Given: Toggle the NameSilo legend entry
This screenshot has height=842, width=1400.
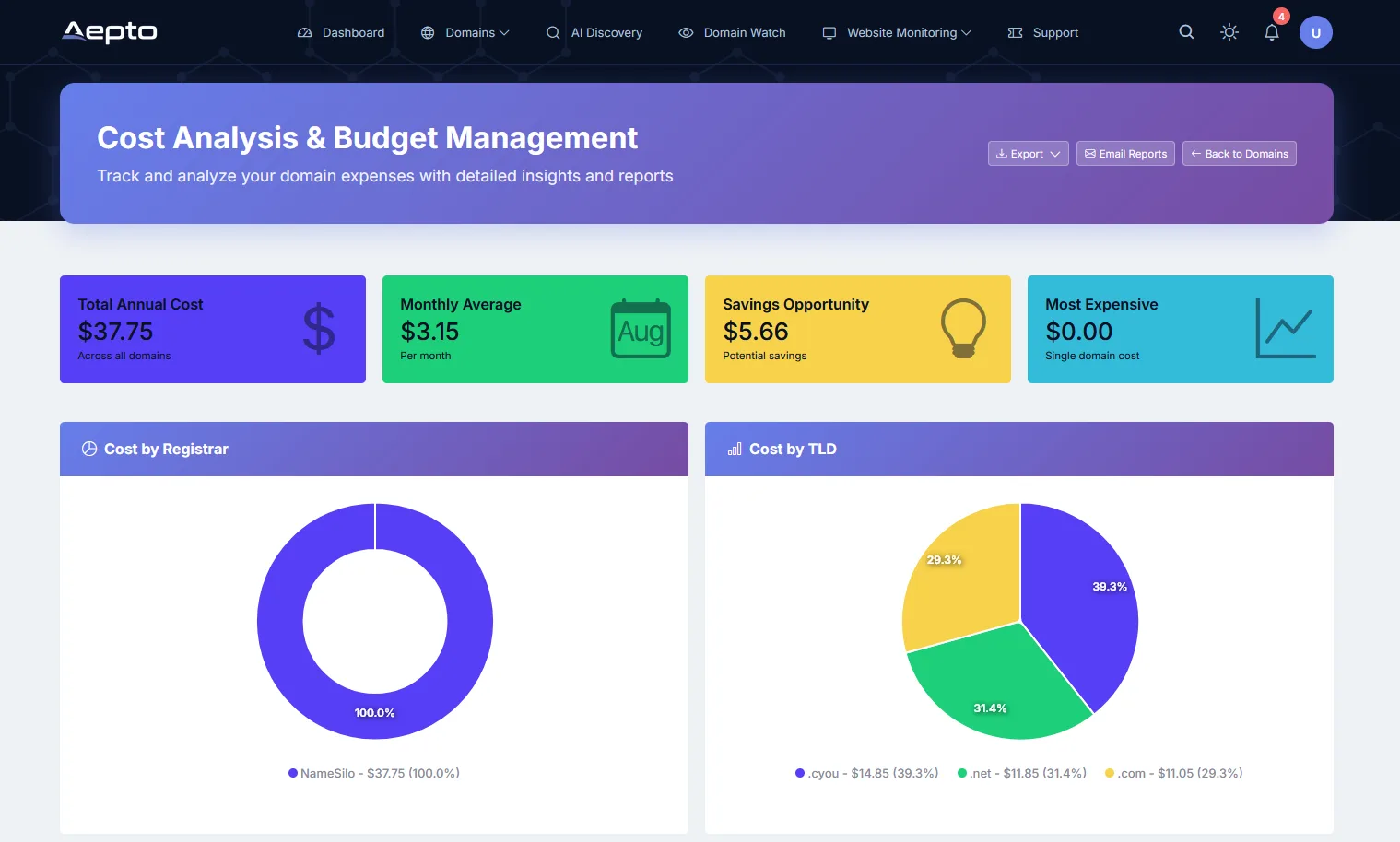Looking at the screenshot, I should point(374,773).
